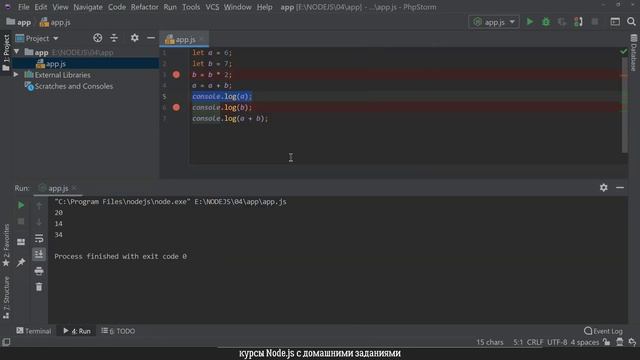Clear the console with the trash icon
Screen dimensions: 640x360
click(x=39, y=287)
